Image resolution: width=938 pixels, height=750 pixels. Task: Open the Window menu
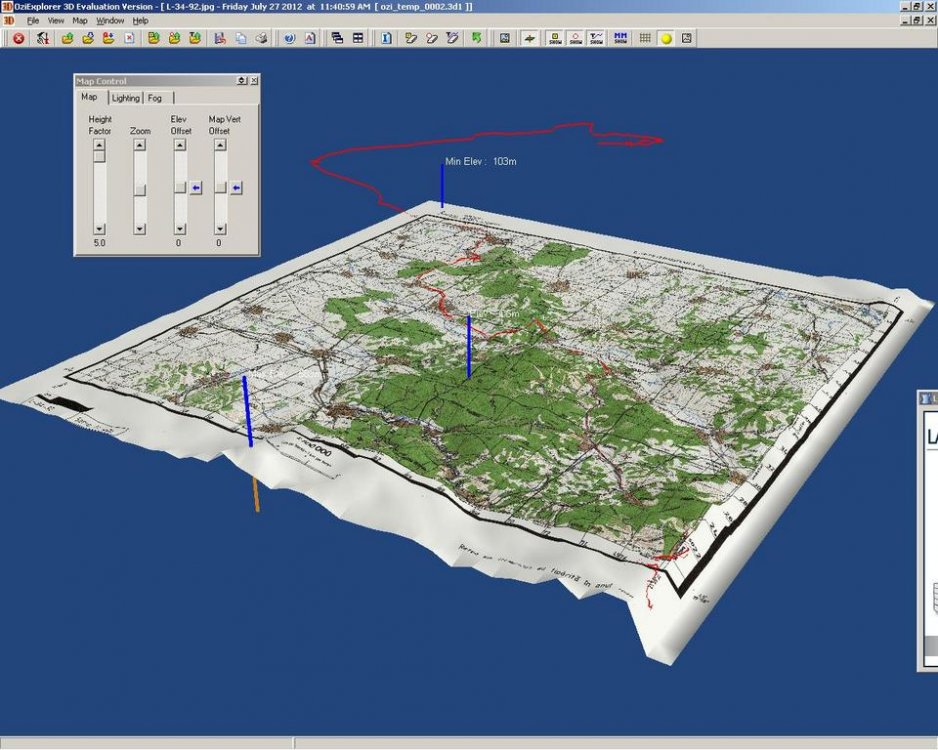click(110, 20)
